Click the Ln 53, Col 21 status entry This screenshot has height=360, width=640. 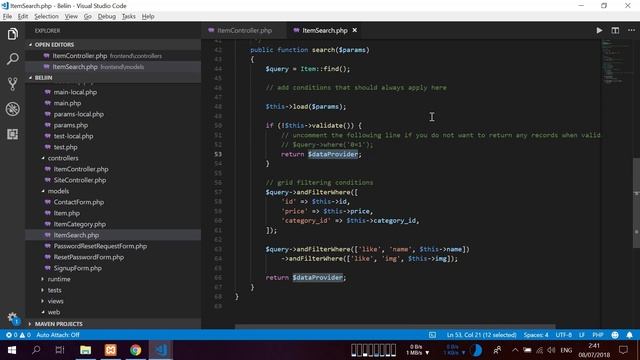pos(481,335)
